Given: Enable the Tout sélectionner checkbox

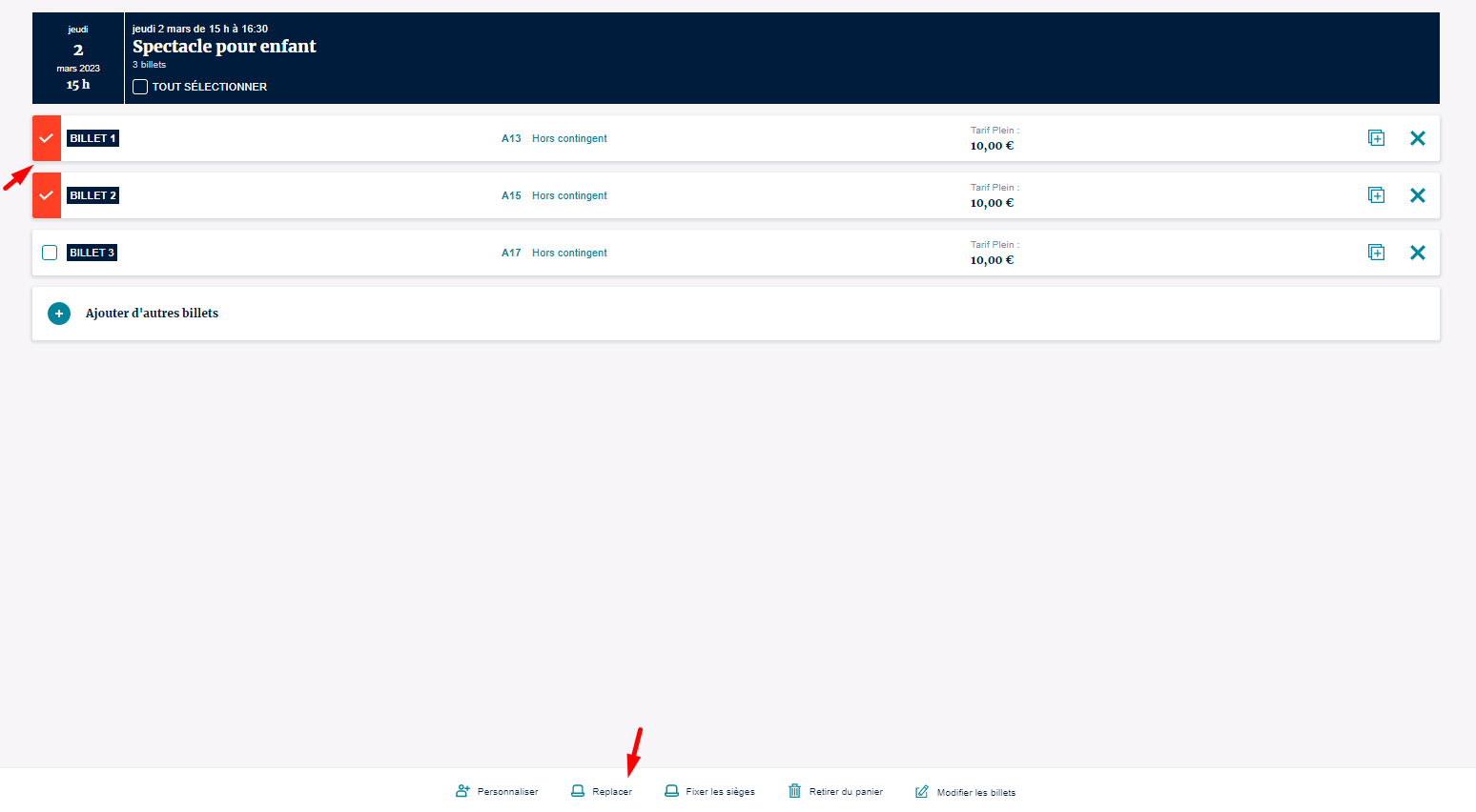Looking at the screenshot, I should tap(140, 87).
